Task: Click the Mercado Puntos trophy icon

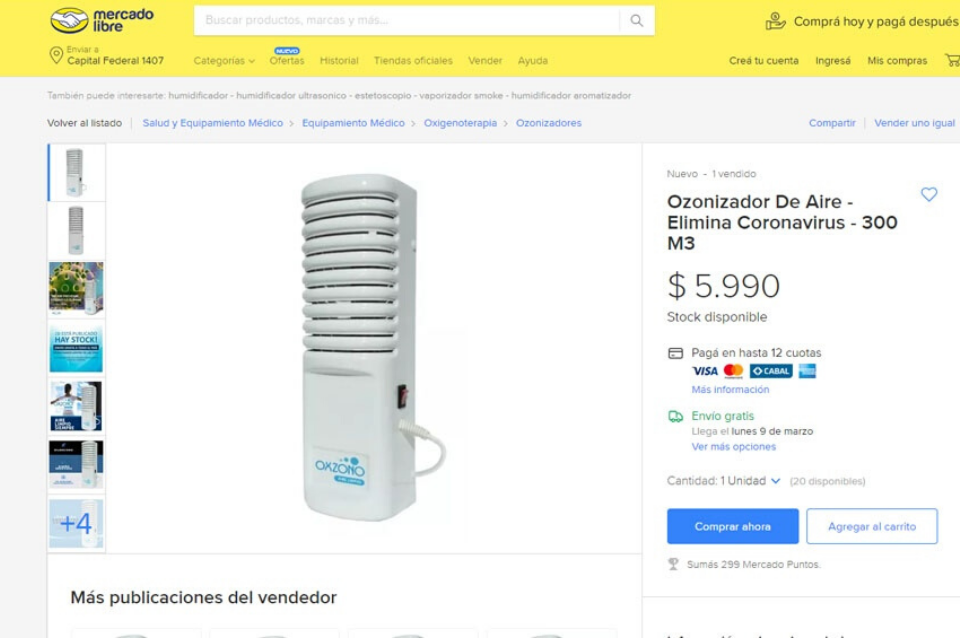Action: point(673,564)
